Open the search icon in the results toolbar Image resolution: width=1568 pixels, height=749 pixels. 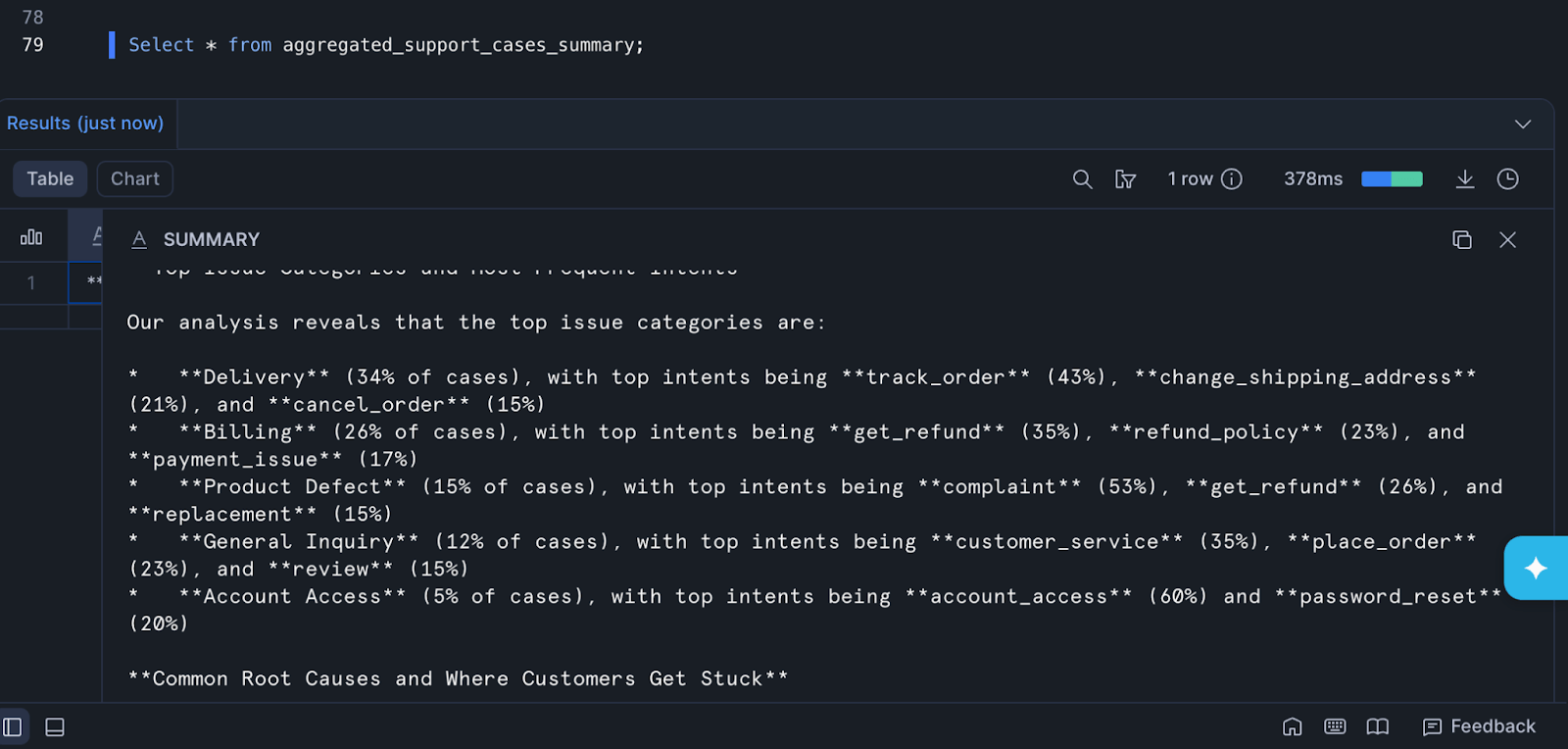[1081, 178]
